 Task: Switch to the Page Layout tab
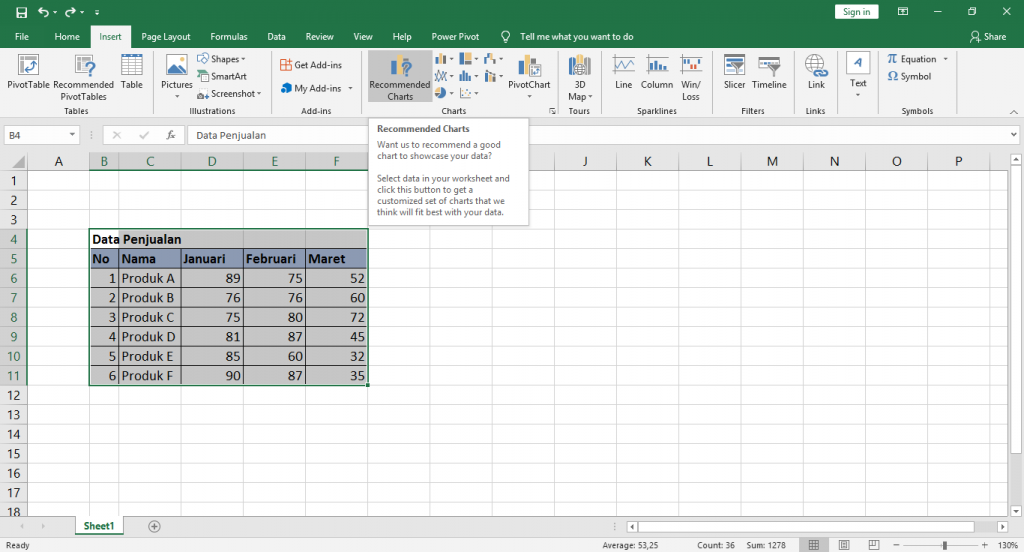[x=165, y=37]
